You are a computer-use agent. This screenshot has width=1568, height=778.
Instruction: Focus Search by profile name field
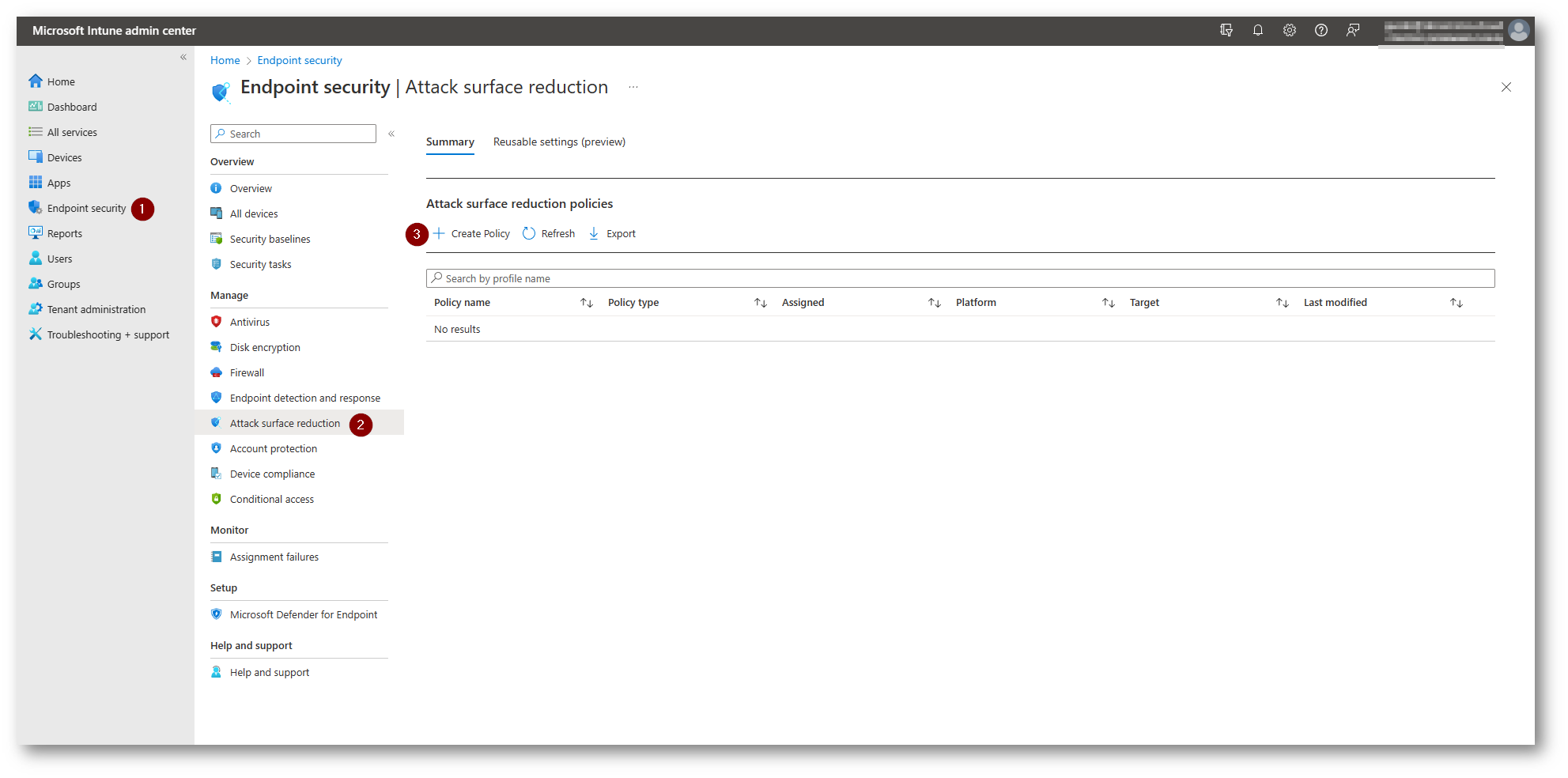point(960,278)
